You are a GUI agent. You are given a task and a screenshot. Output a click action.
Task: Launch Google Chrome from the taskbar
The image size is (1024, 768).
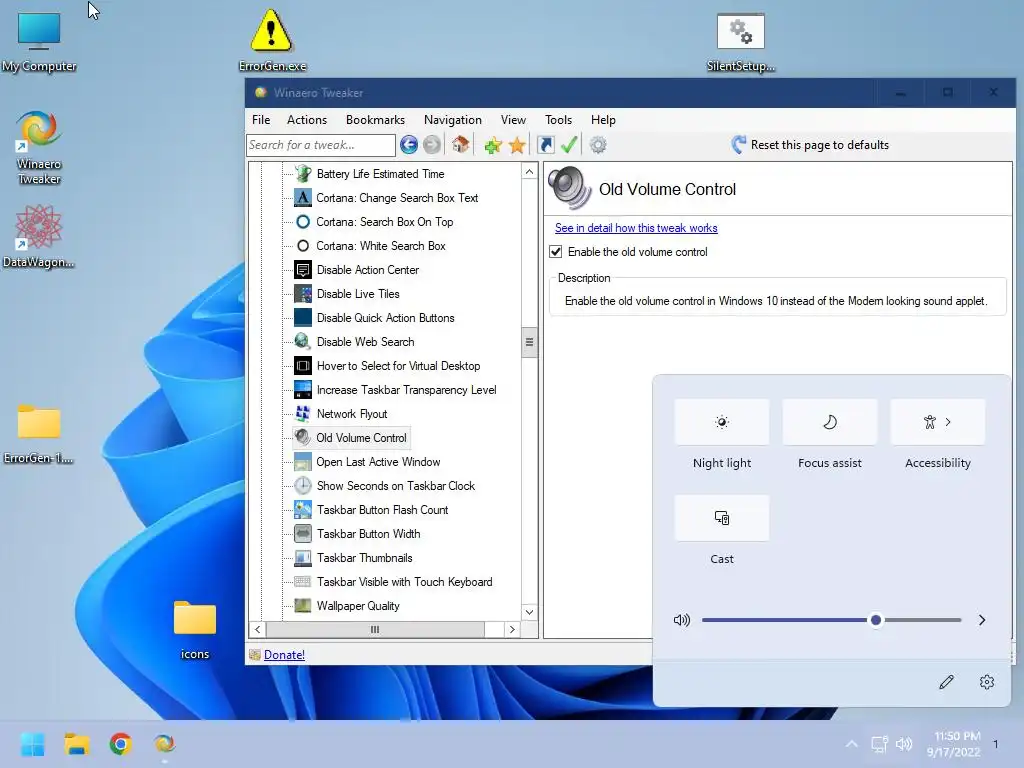tap(120, 744)
